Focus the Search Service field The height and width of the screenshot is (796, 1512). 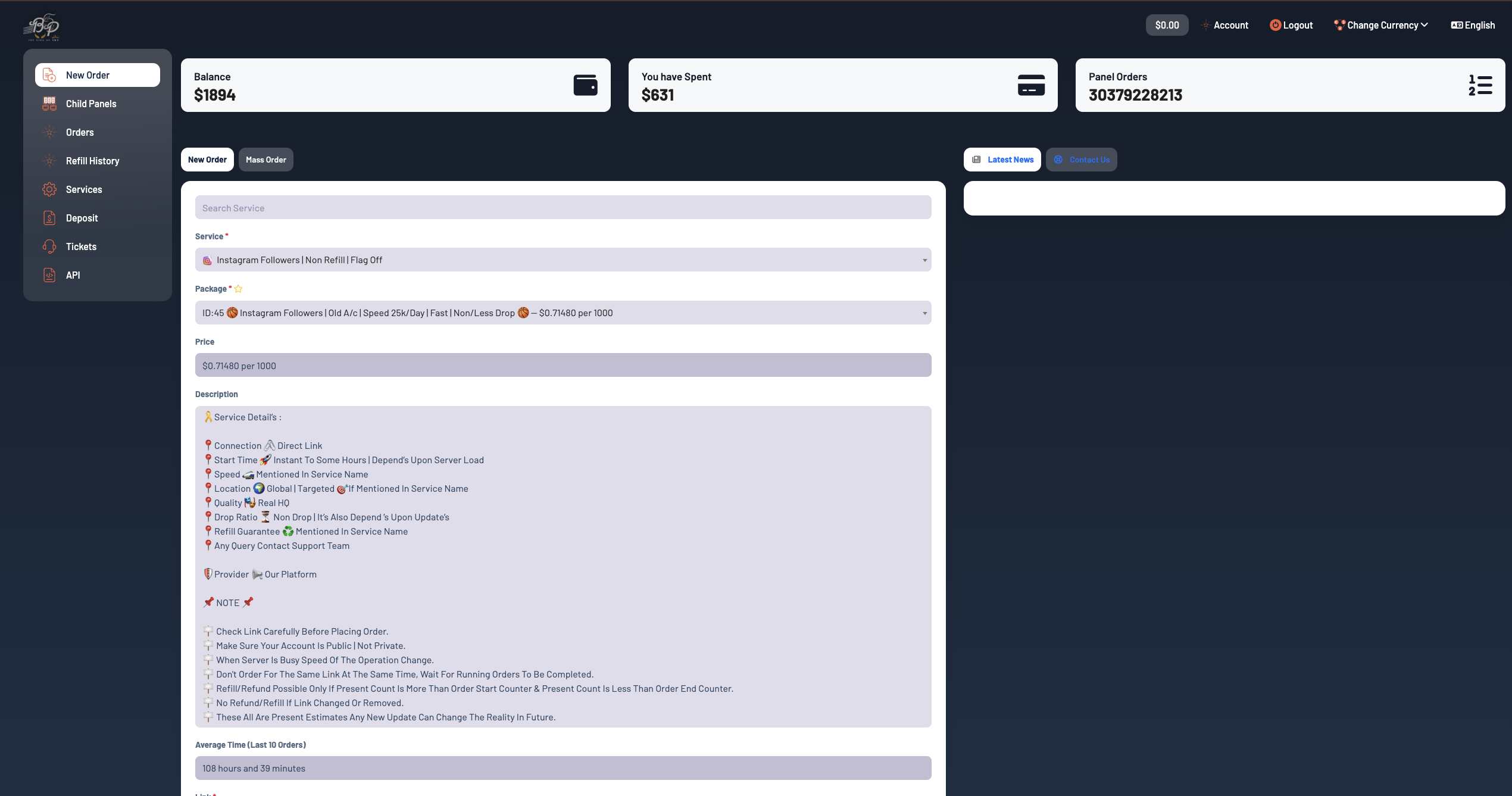tap(563, 208)
